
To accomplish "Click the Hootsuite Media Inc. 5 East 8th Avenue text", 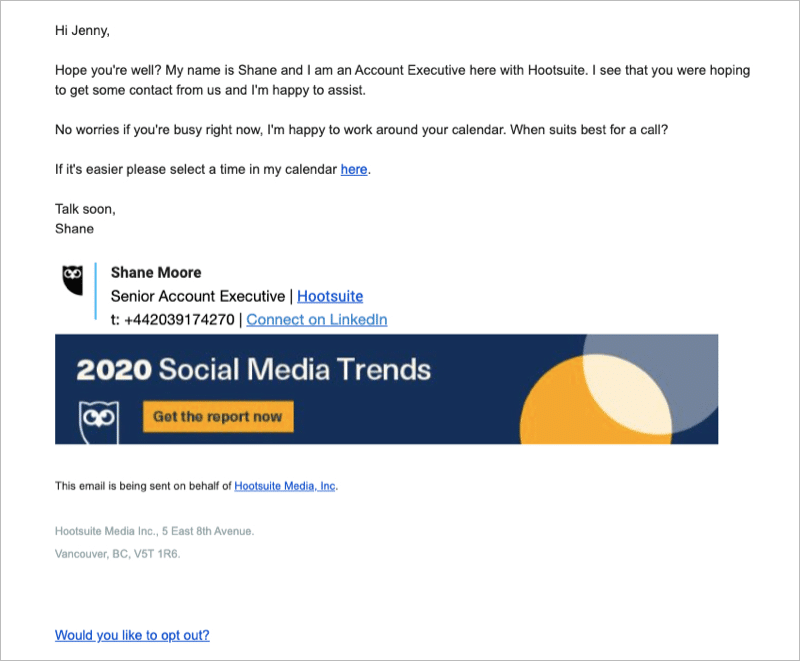I will 155,531.
